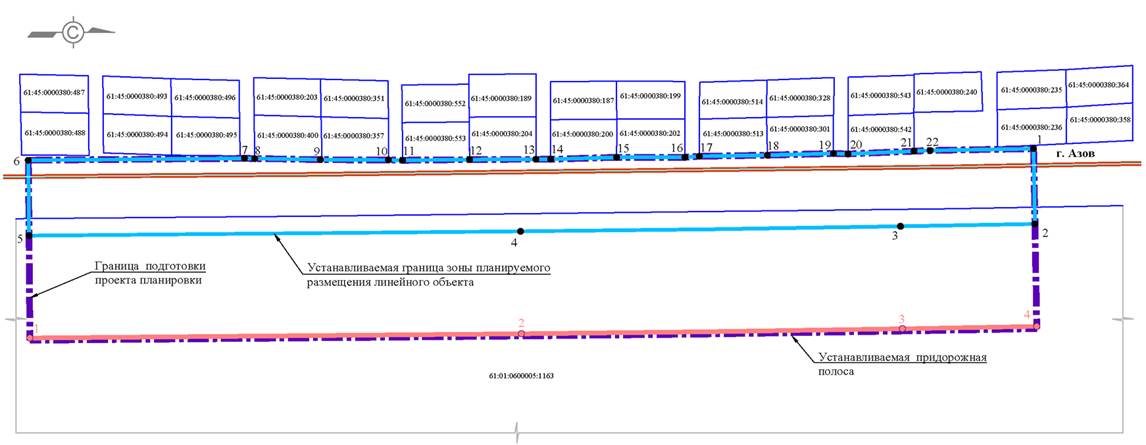1146x445 pixels.
Task: Select 'Устанавливаемая граница зоны планируемого' caption
Action: point(428,267)
